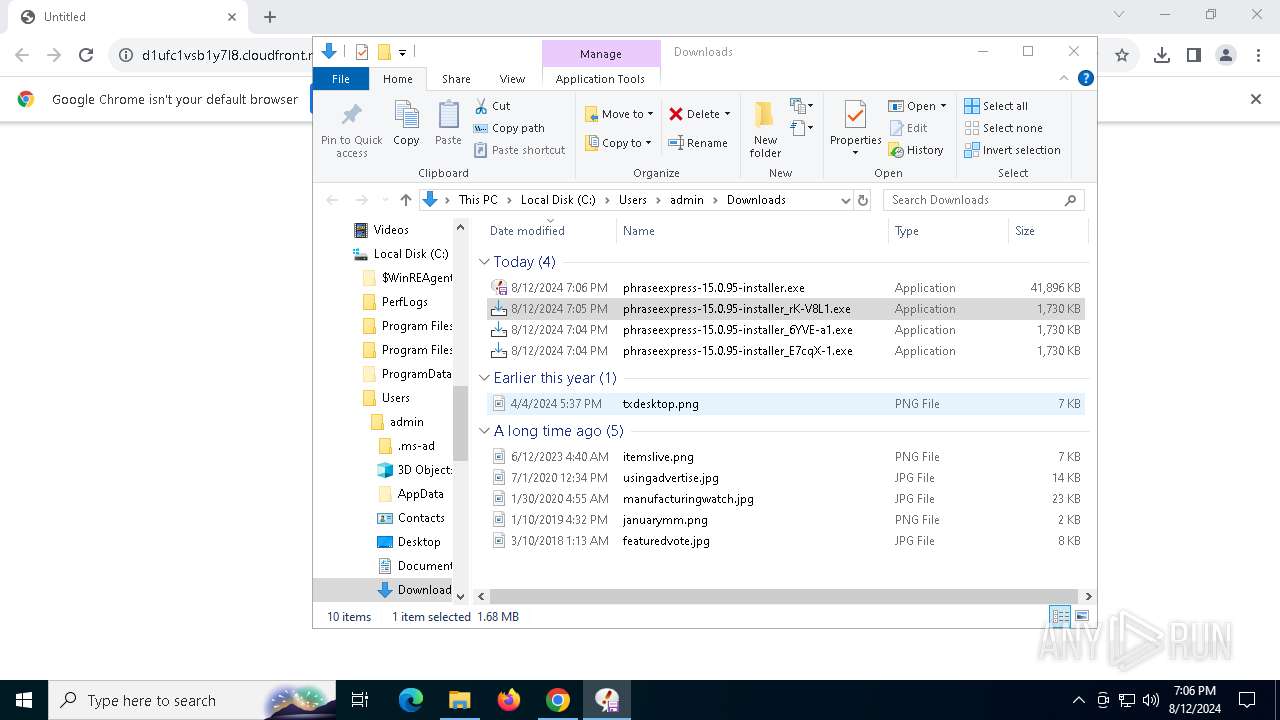The image size is (1280, 720).
Task: Expand the Copy to dropdown
Action: point(648,143)
